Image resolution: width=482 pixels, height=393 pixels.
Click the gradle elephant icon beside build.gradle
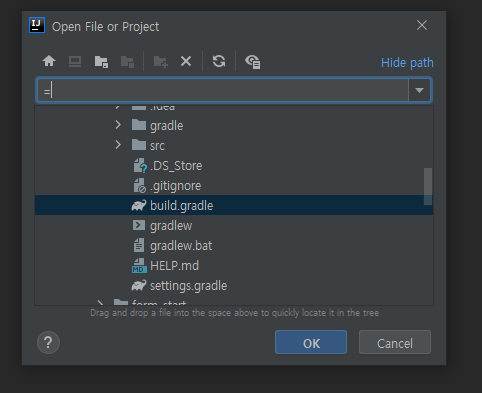click(139, 205)
